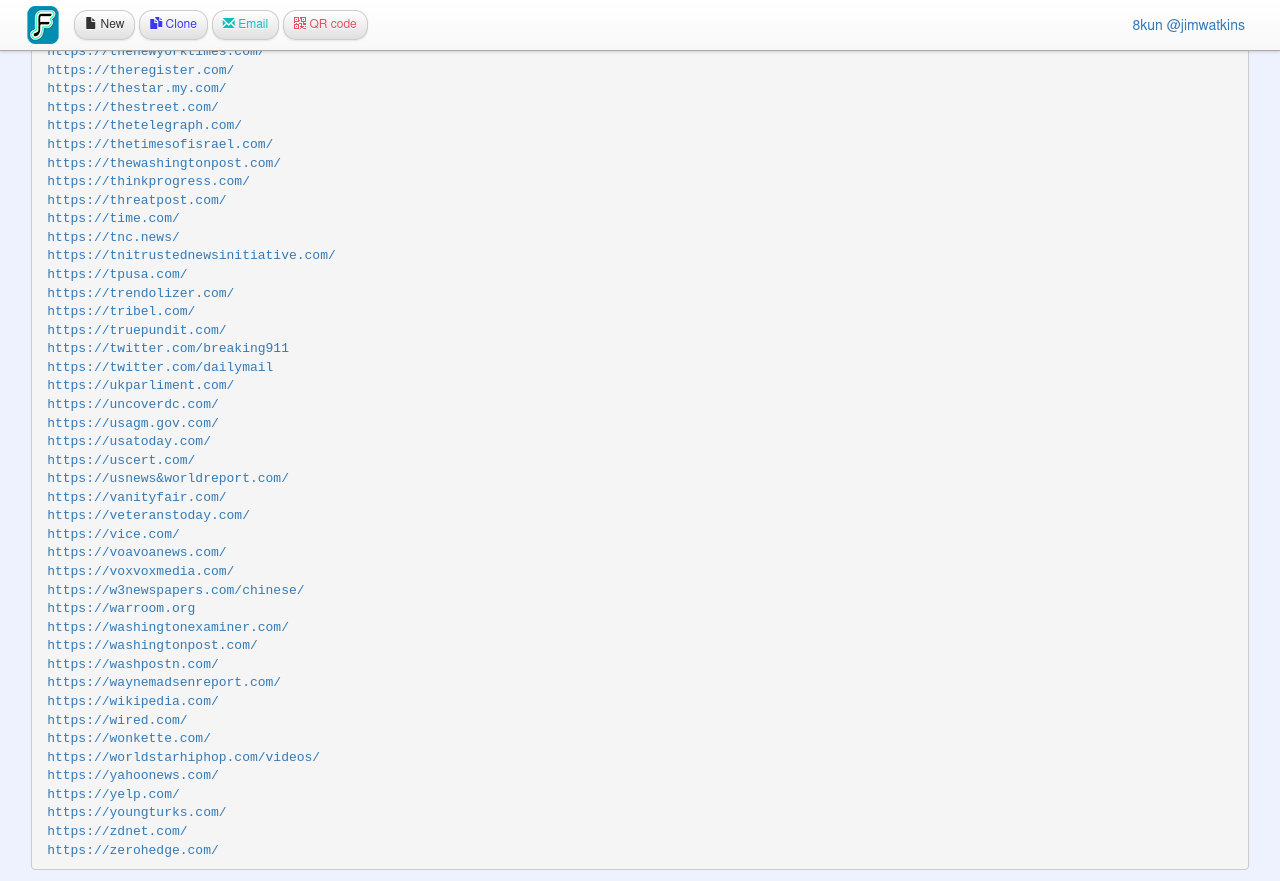The height and width of the screenshot is (881, 1280).
Task: Open https://time.com/ link
Action: [x=114, y=219]
